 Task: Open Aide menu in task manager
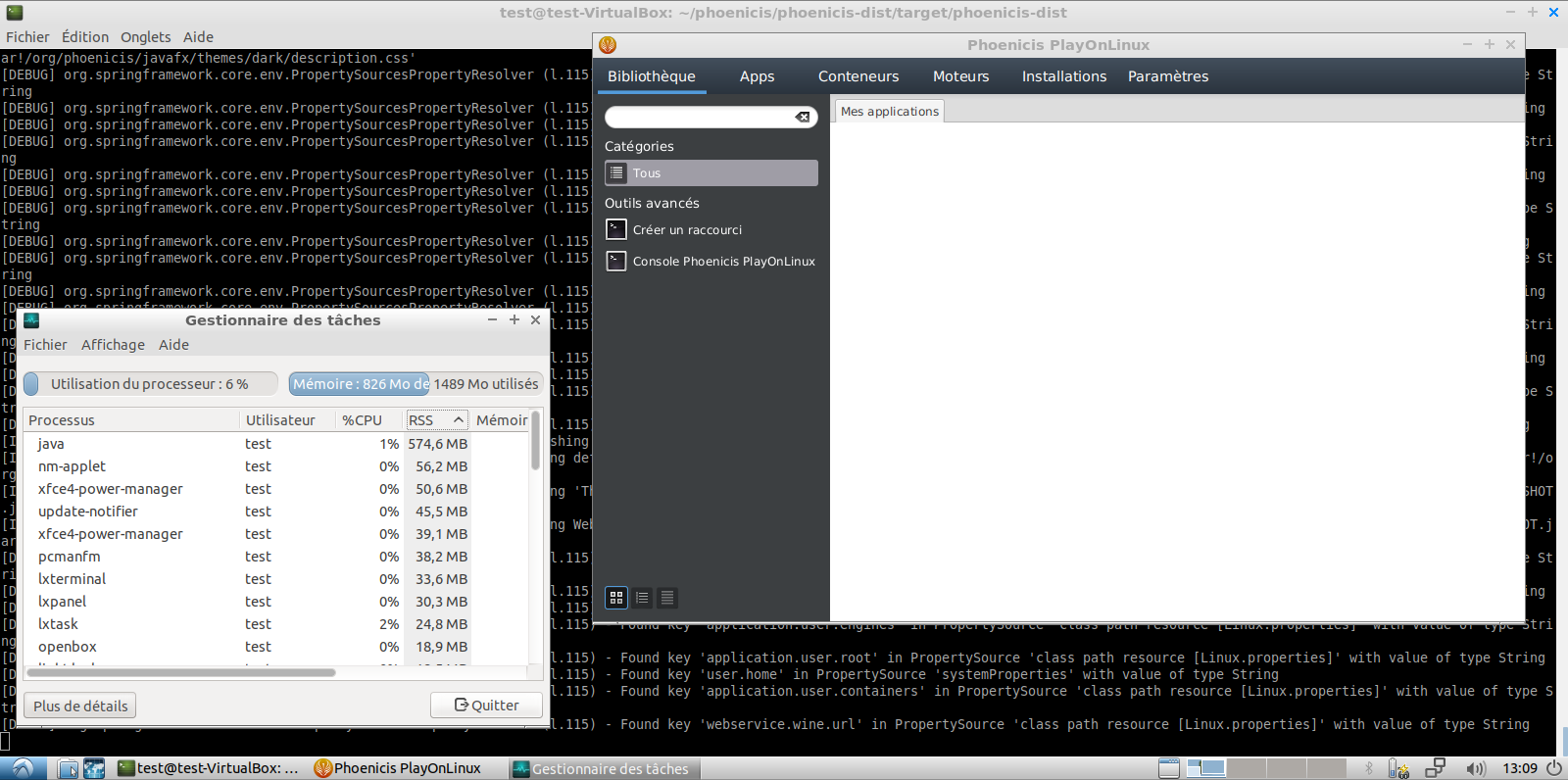(173, 345)
